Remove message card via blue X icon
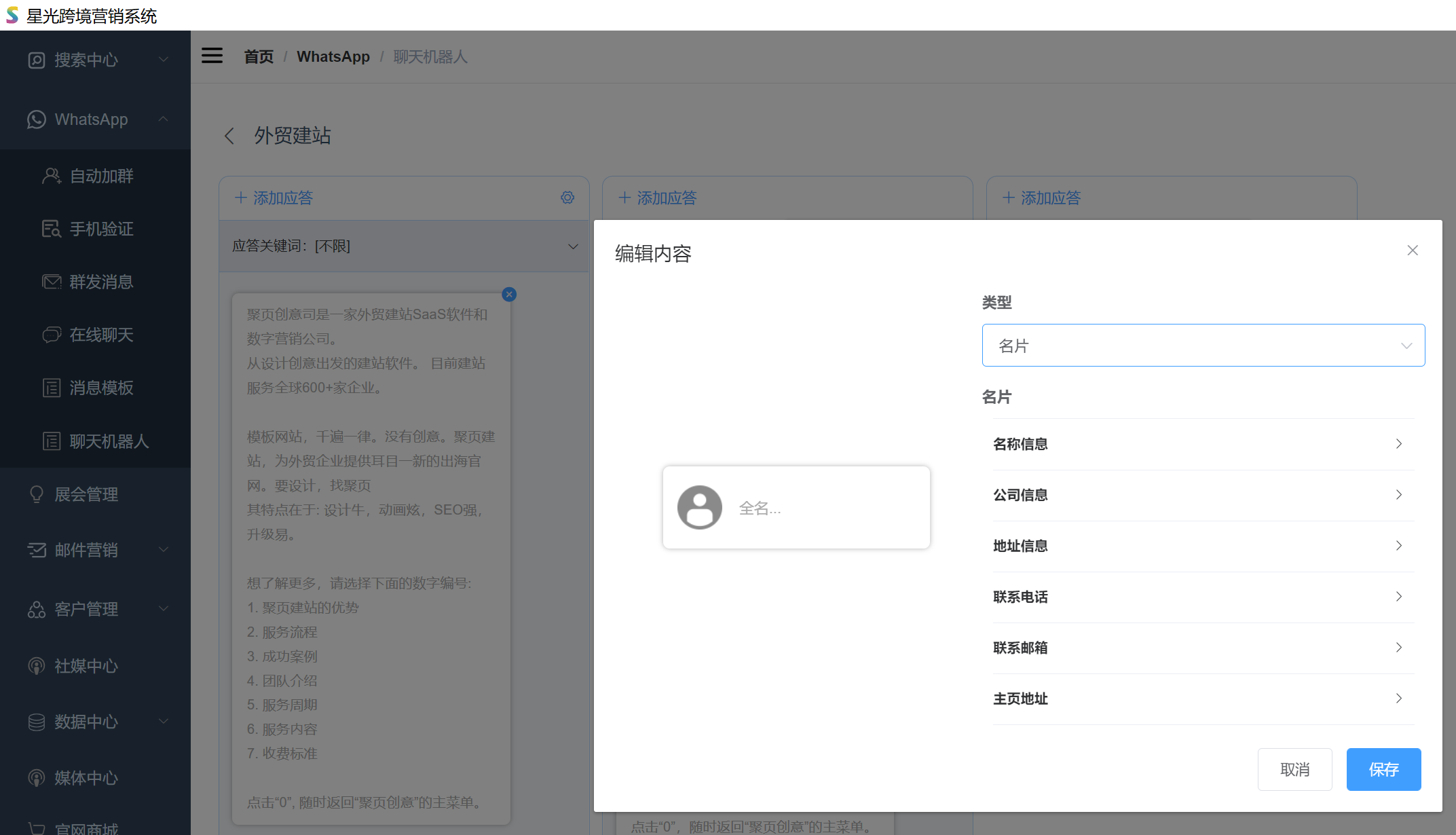Screen dimensions: 1456x835 click(x=509, y=294)
